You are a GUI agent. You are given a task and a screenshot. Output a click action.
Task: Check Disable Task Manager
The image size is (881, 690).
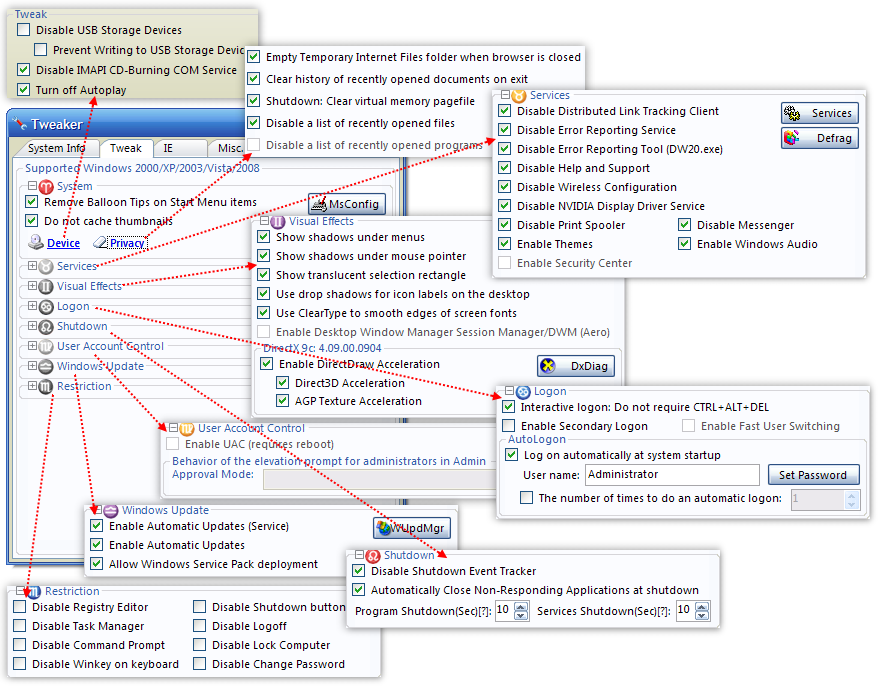coord(20,626)
